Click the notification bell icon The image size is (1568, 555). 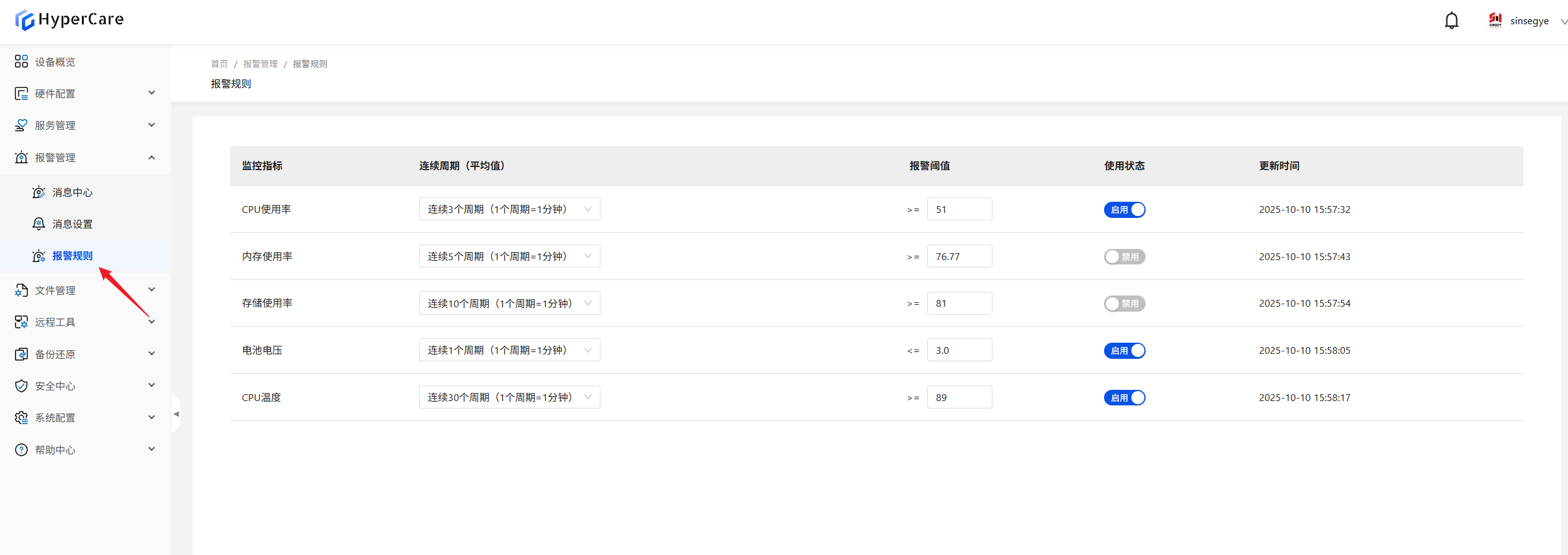(1451, 21)
